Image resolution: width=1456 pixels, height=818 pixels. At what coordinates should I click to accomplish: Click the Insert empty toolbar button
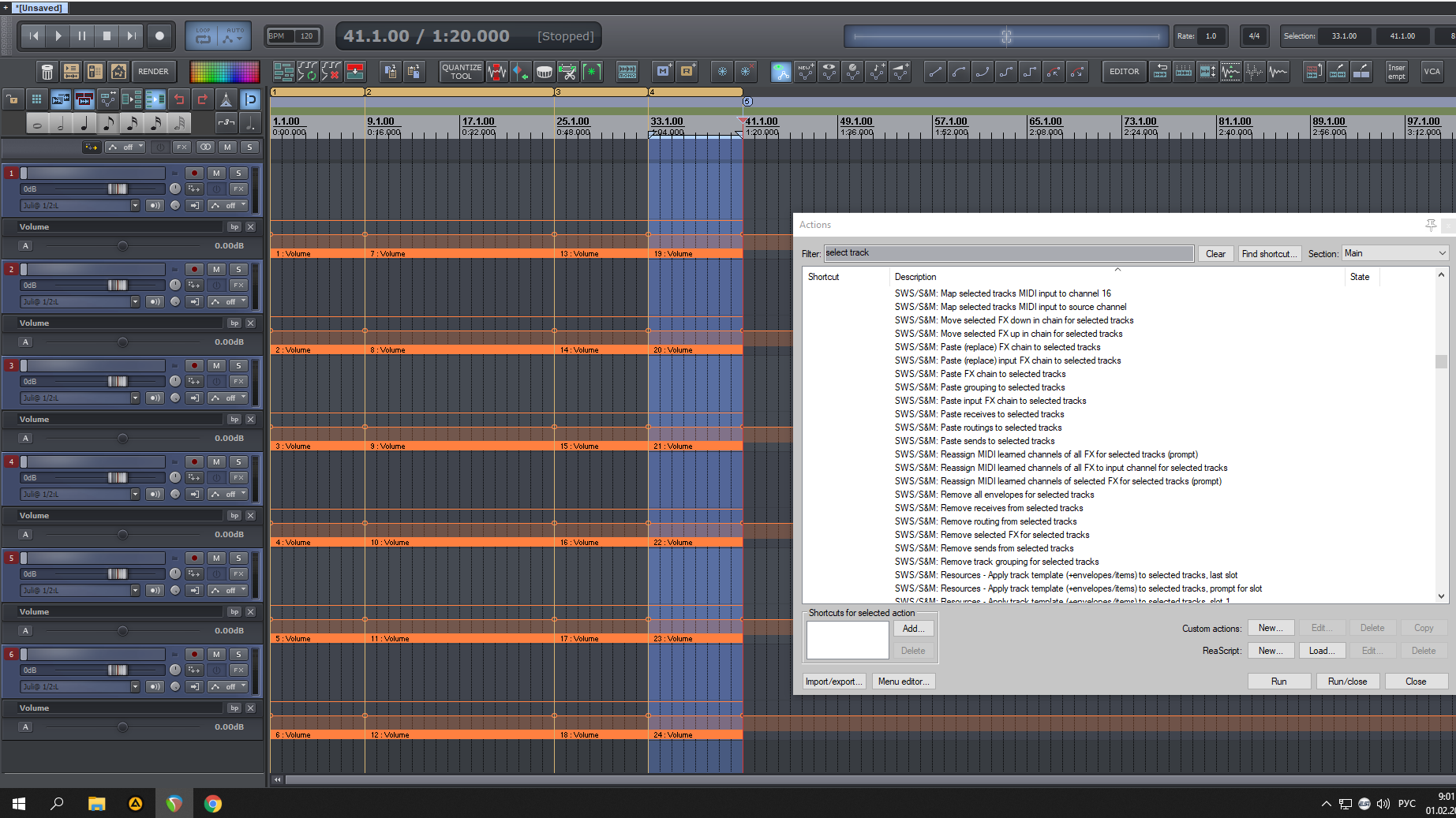pyautogui.click(x=1396, y=72)
